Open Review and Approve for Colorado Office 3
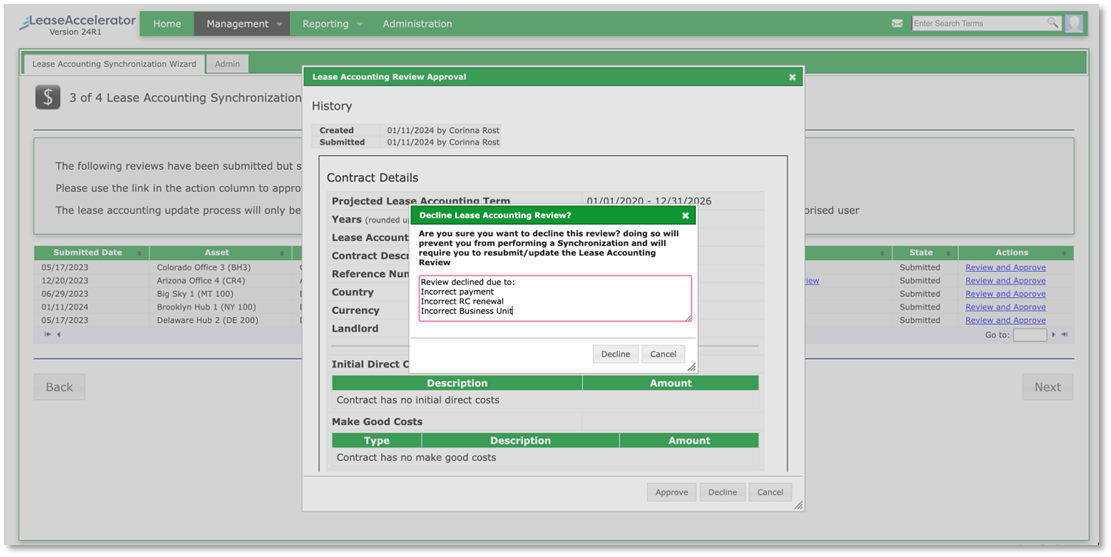Image resolution: width=1111 pixels, height=557 pixels. point(1005,268)
